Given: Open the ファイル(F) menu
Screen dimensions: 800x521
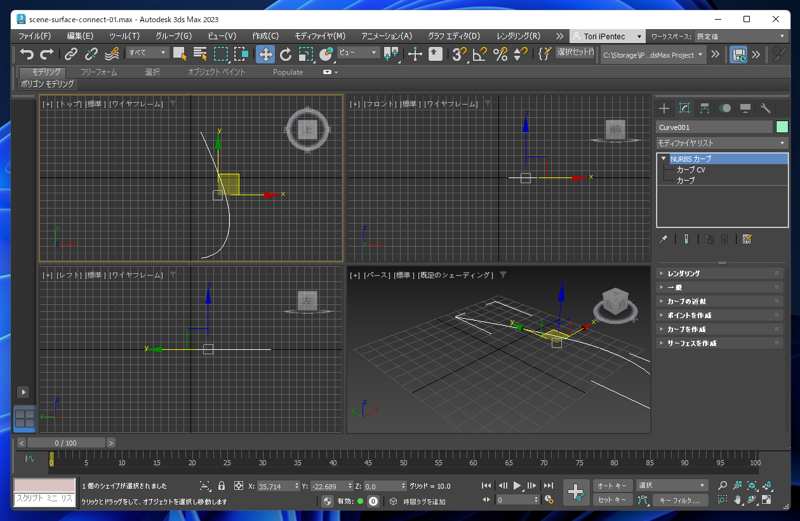Looking at the screenshot, I should point(35,36).
